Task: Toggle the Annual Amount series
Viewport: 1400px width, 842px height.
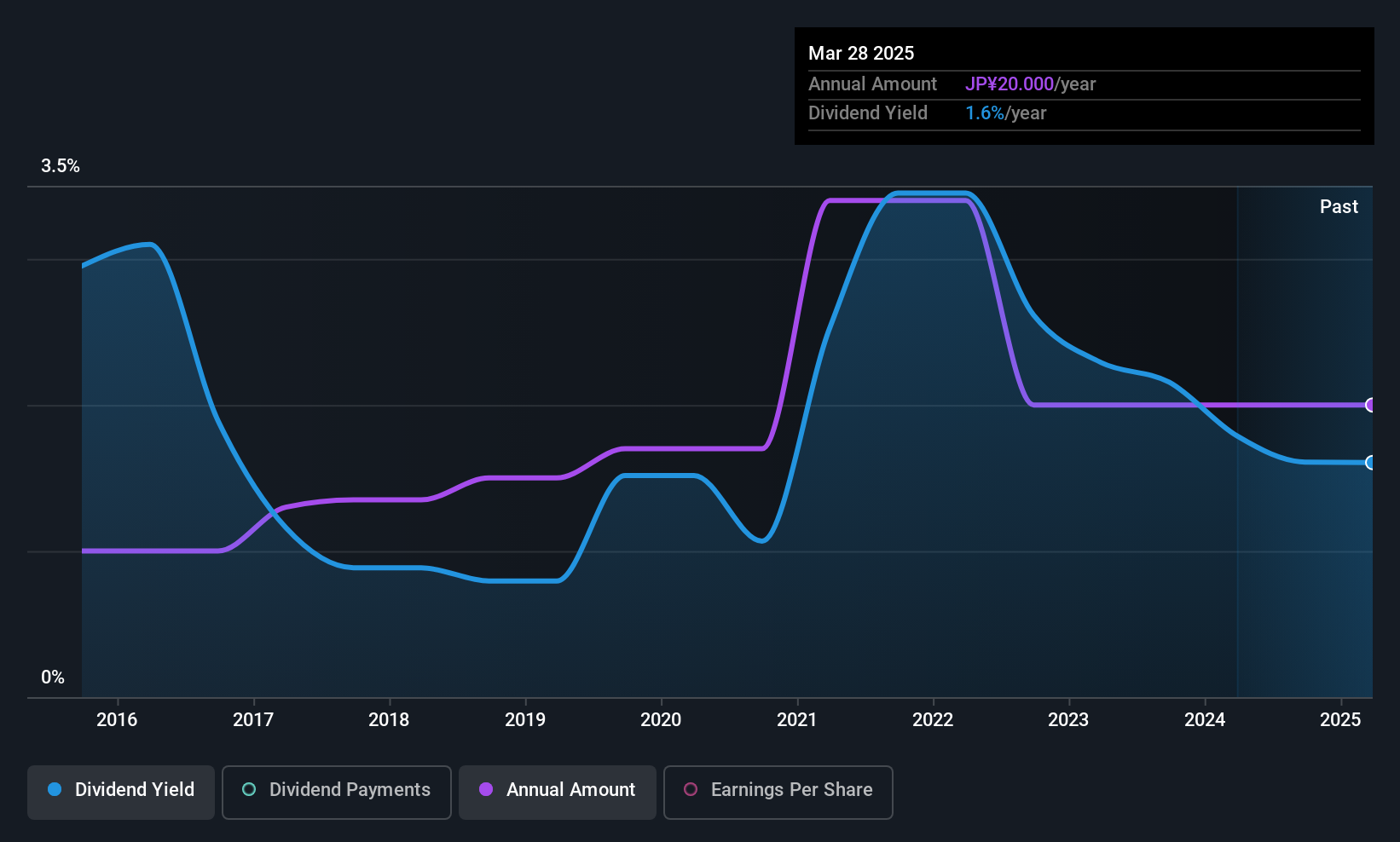Action: pos(558,792)
